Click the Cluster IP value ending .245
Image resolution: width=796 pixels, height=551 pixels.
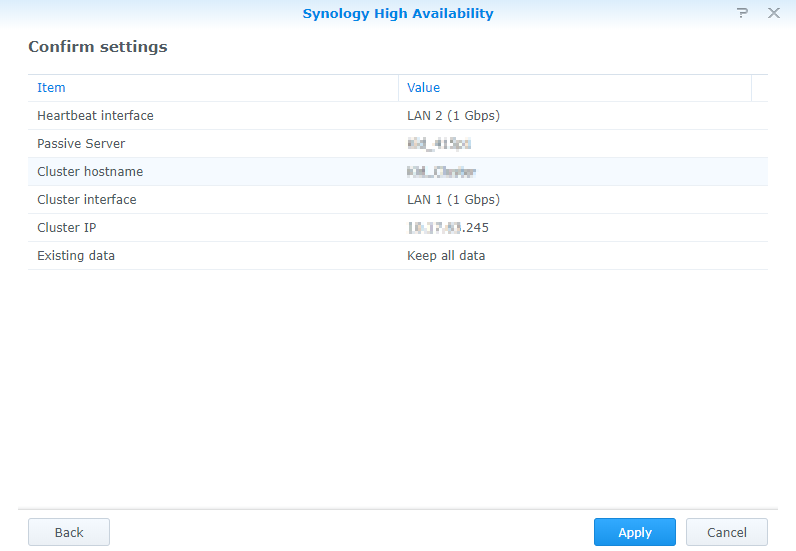tap(448, 228)
